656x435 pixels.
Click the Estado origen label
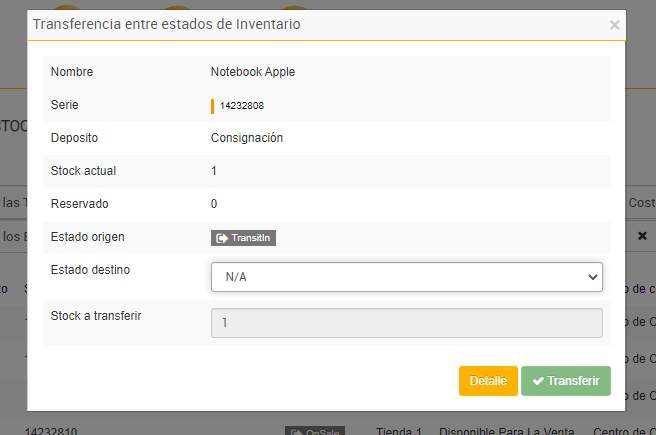point(87,237)
